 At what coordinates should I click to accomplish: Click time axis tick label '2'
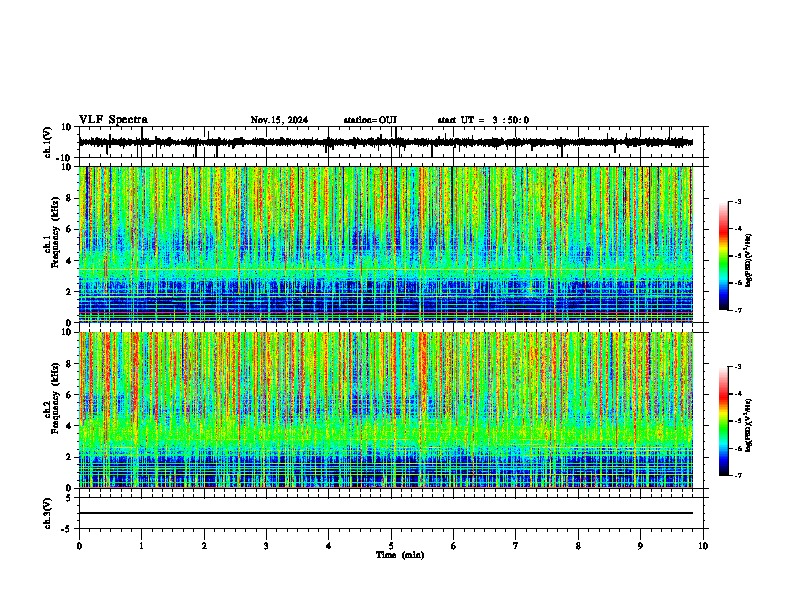(x=204, y=546)
